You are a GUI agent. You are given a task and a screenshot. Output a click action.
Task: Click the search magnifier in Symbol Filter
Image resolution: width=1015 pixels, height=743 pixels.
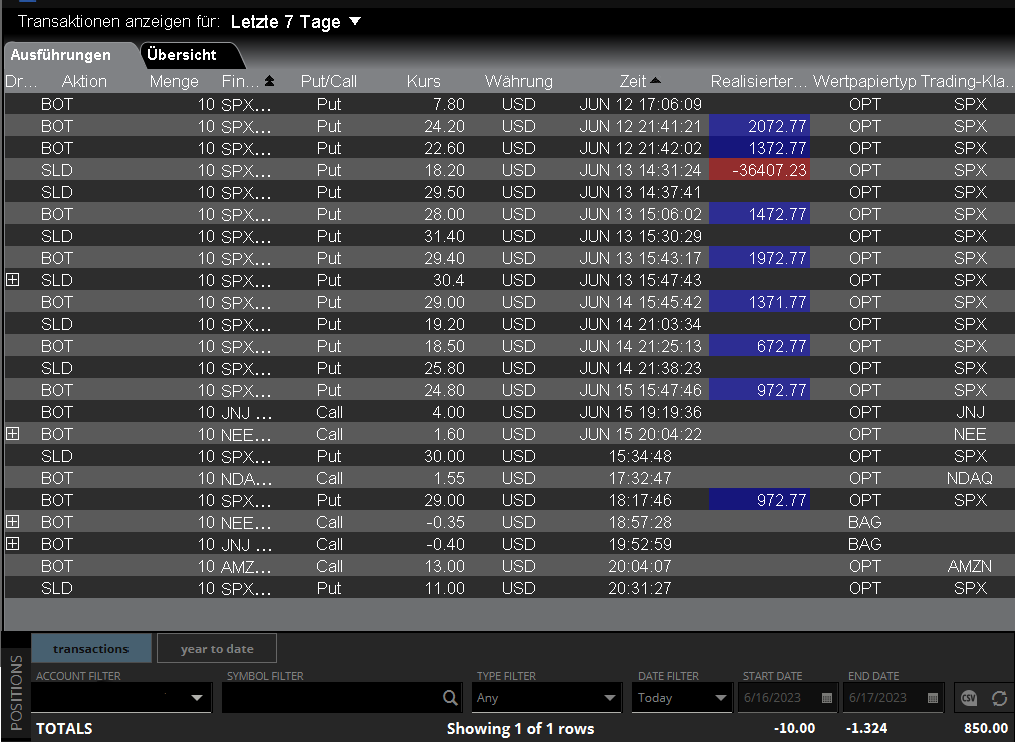[x=451, y=698]
